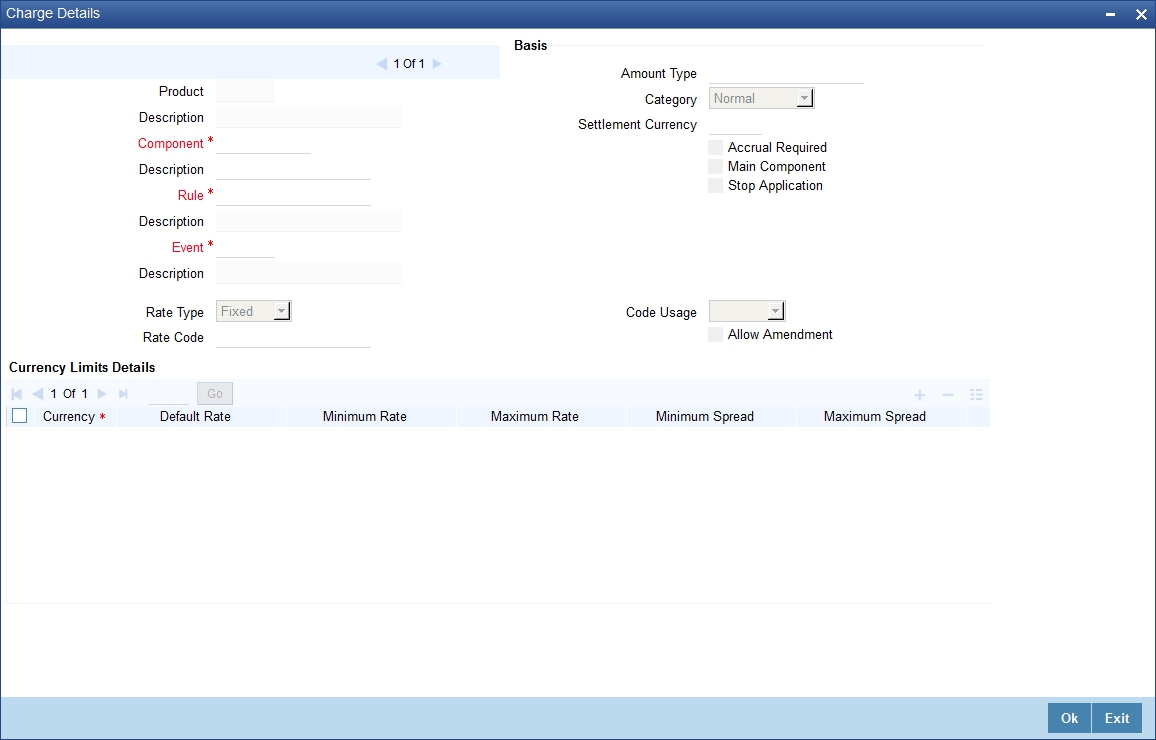Image resolution: width=1156 pixels, height=740 pixels.
Task: Click the Event Description field
Action: [308, 273]
